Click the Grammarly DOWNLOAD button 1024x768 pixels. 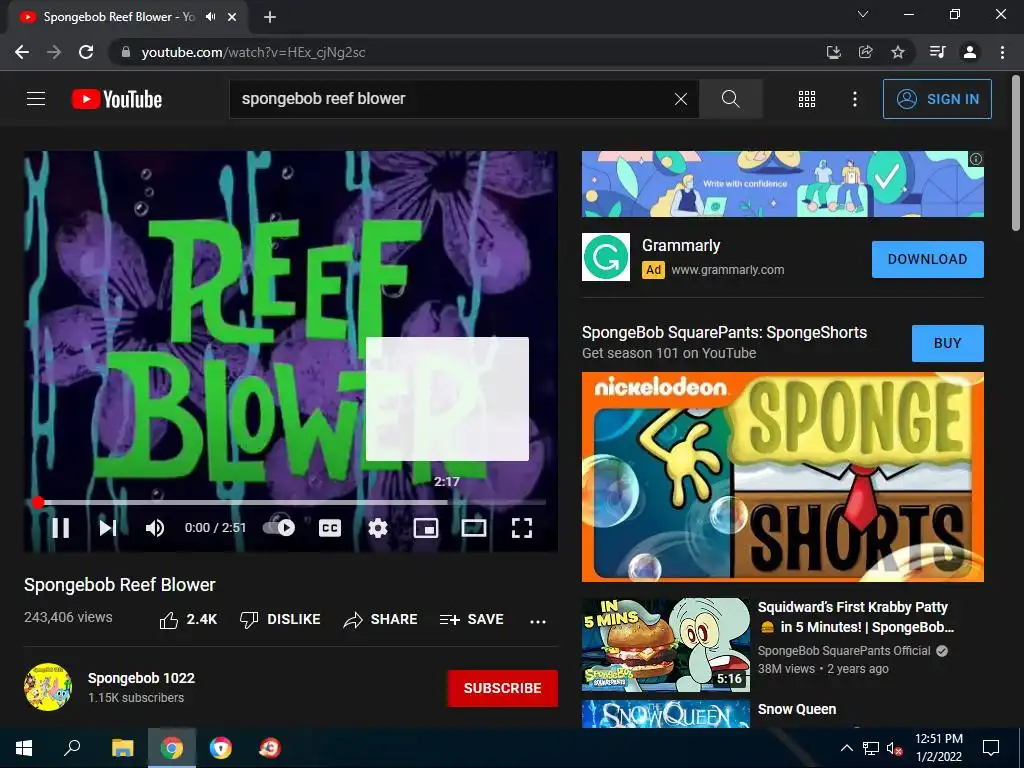pyautogui.click(x=927, y=259)
